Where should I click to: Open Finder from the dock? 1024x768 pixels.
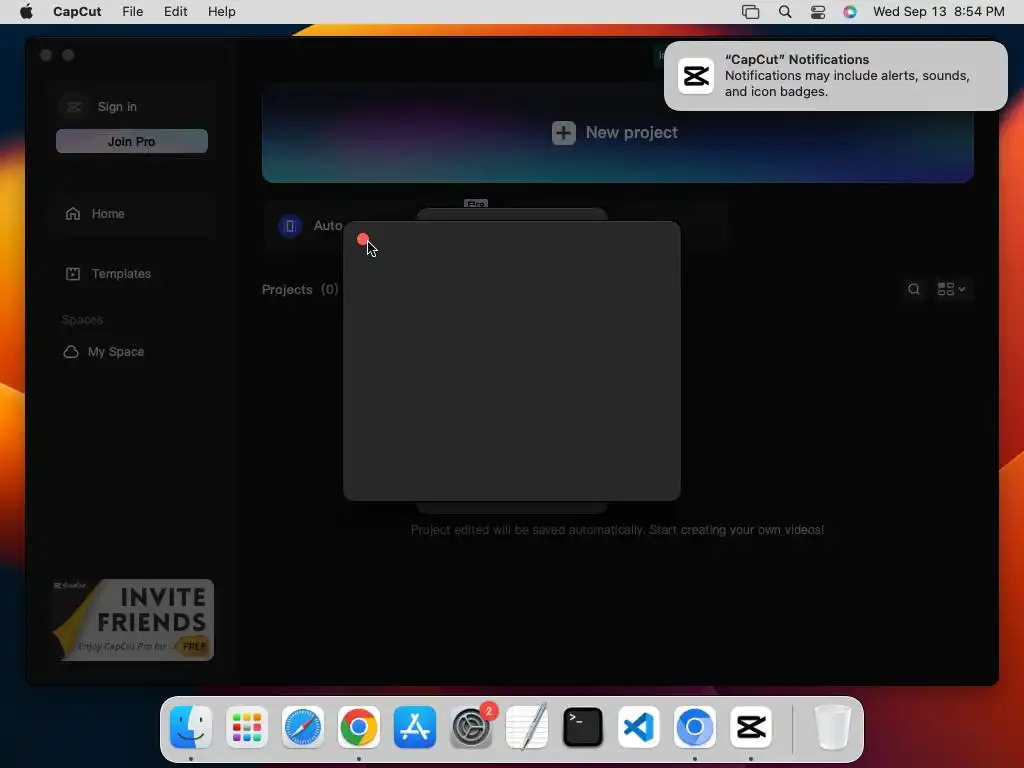(191, 727)
